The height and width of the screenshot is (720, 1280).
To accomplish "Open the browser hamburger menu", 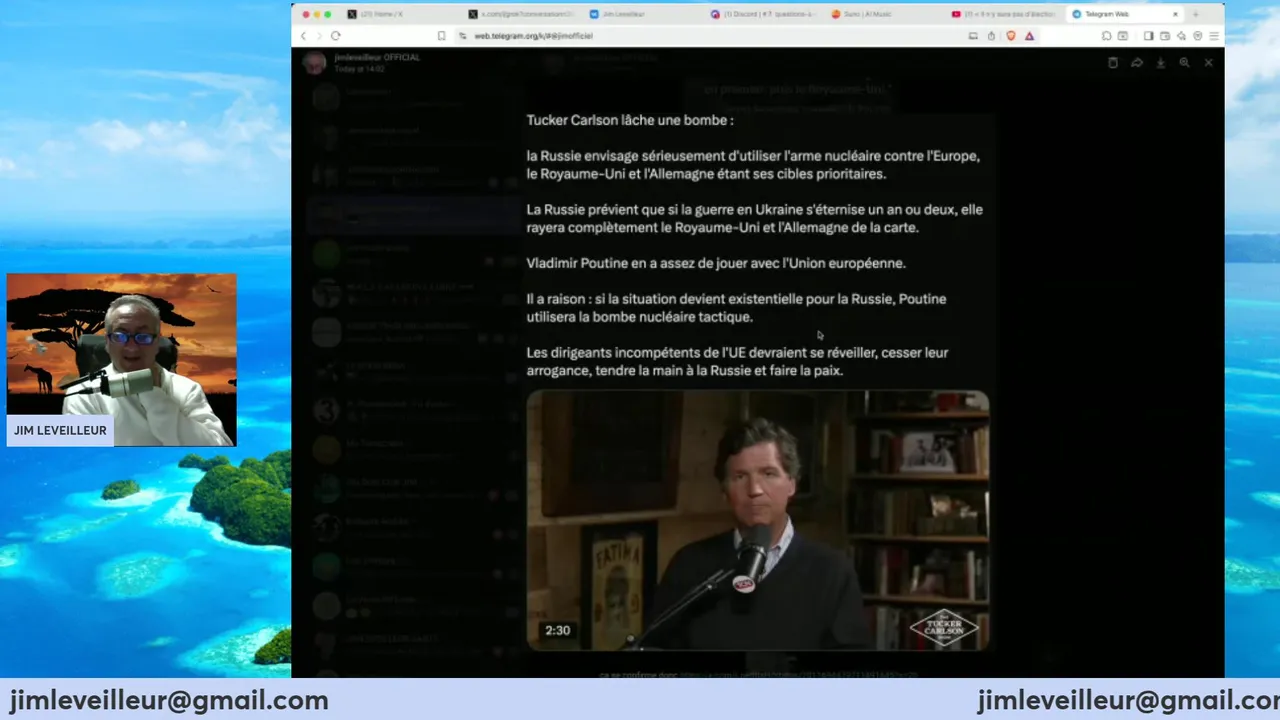I will (x=1214, y=36).
